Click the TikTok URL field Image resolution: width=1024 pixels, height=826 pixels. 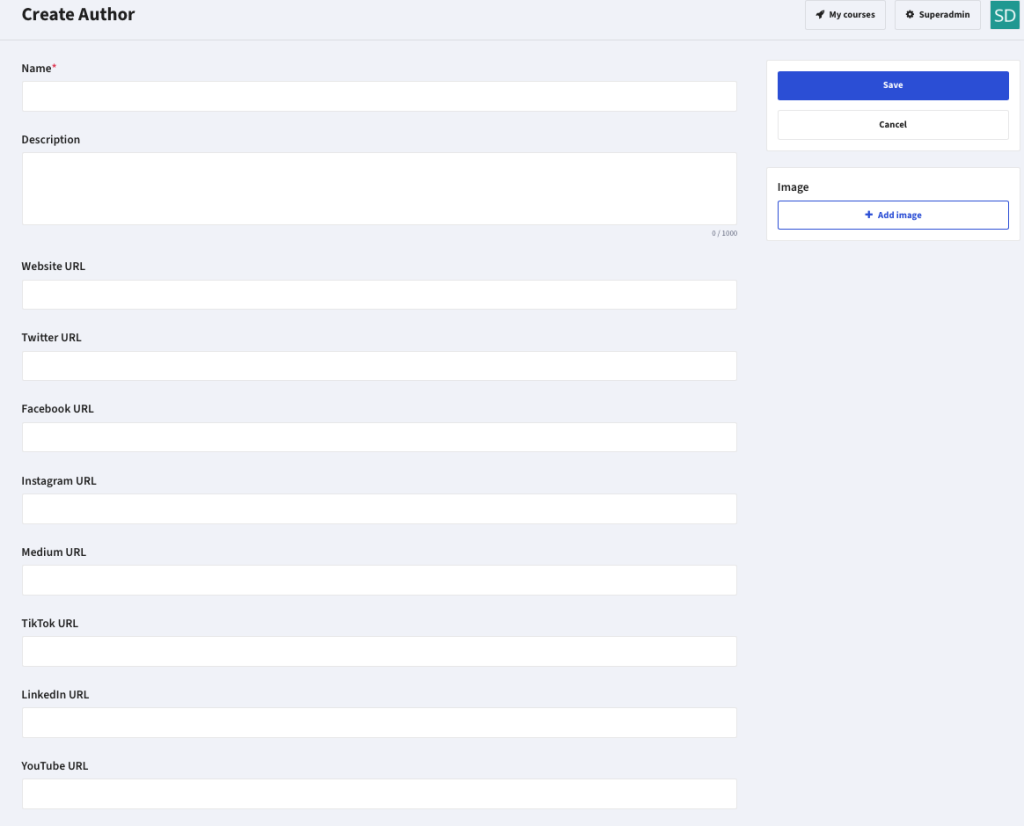(379, 651)
